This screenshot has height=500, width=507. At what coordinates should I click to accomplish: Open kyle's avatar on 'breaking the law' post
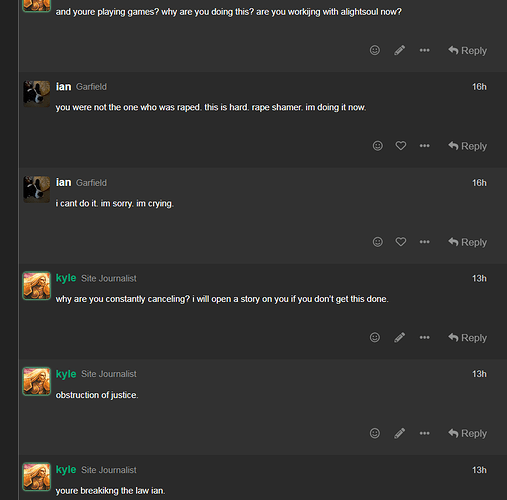click(37, 477)
